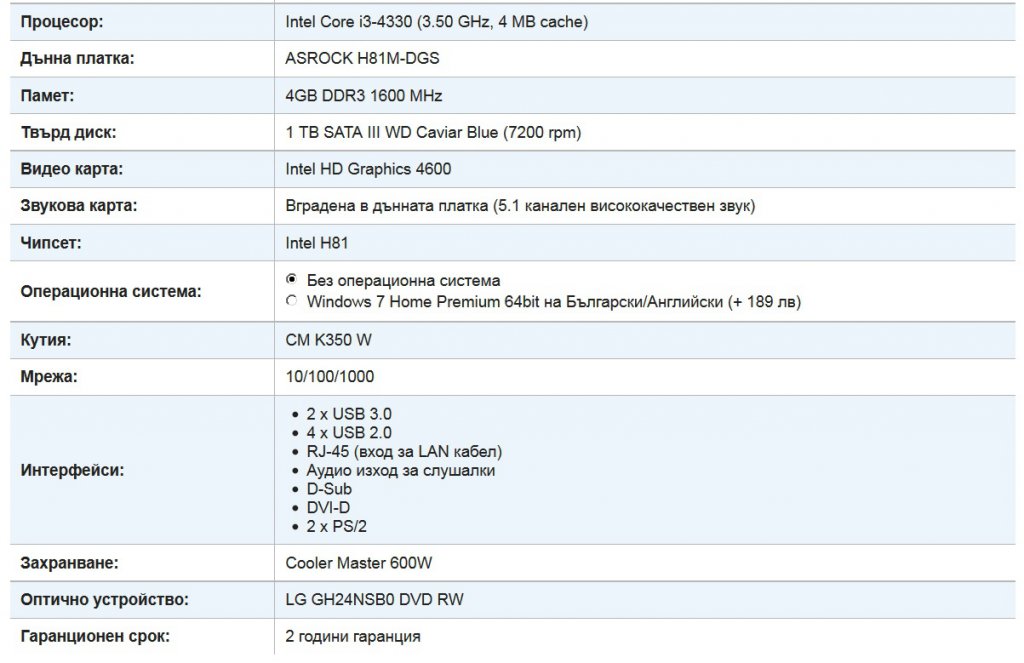
Task: Click the 'Памет:' label
Action: tap(47, 95)
